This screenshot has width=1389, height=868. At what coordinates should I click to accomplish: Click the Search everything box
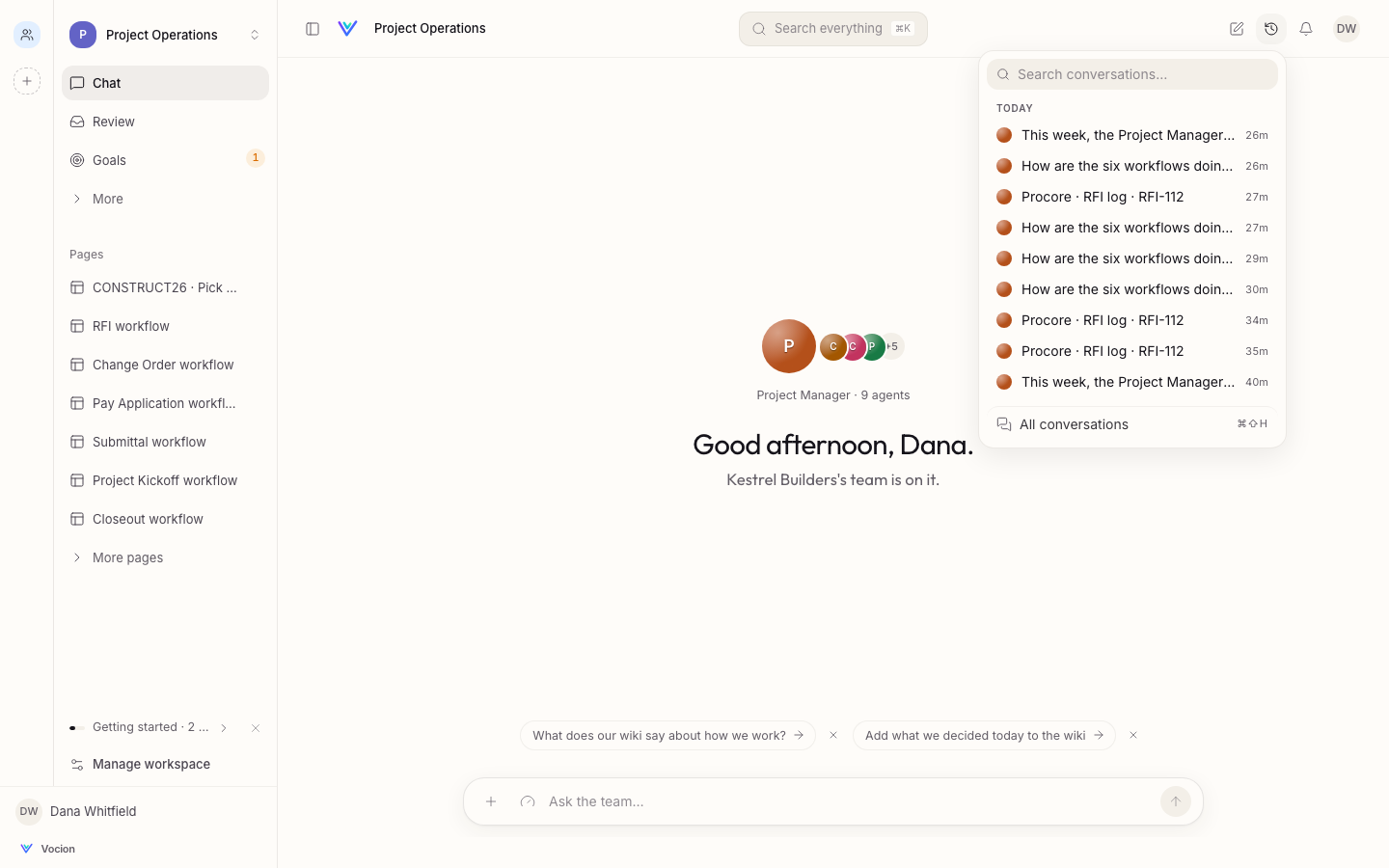click(833, 29)
